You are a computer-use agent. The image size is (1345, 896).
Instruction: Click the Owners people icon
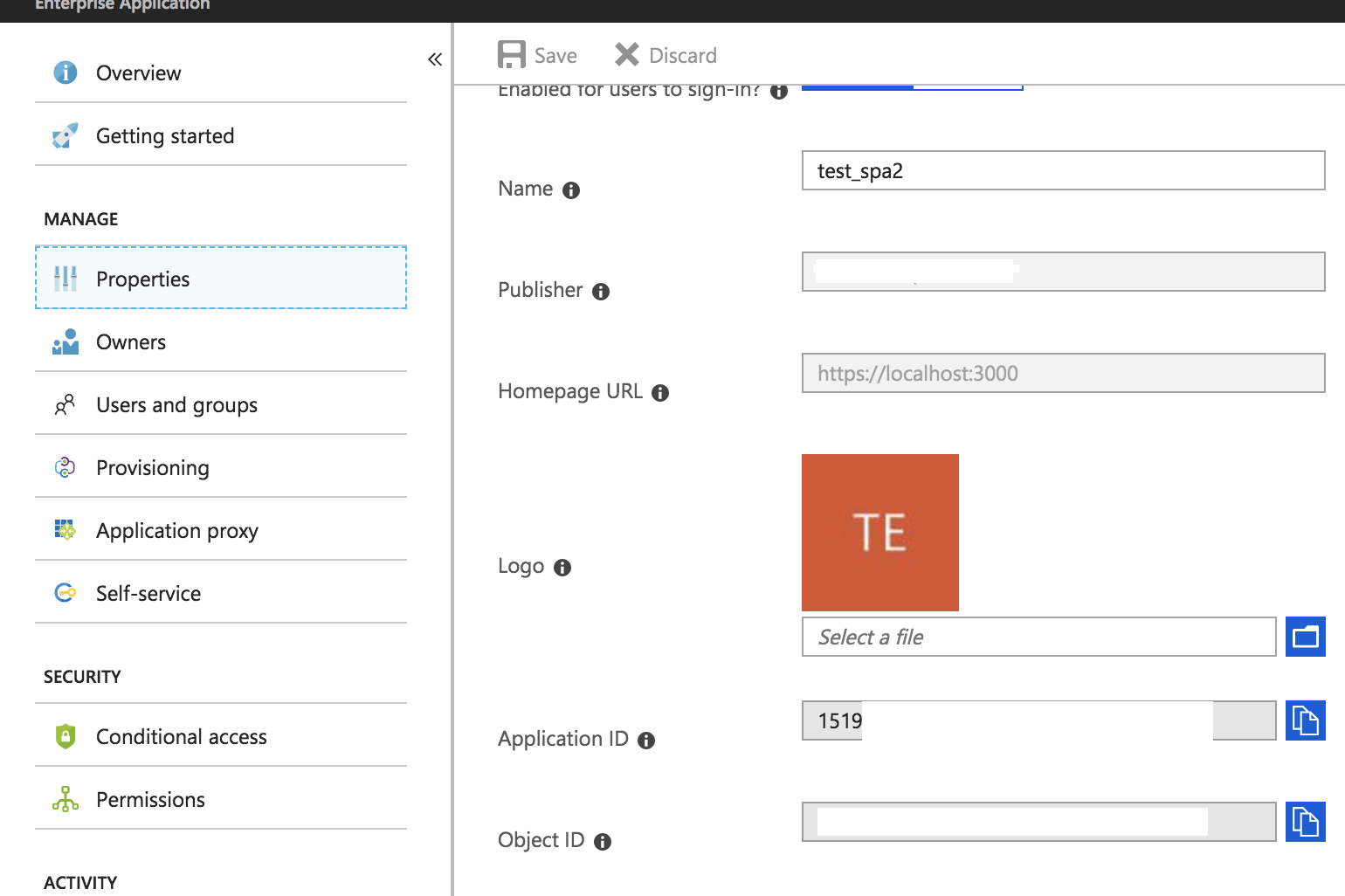[66, 341]
